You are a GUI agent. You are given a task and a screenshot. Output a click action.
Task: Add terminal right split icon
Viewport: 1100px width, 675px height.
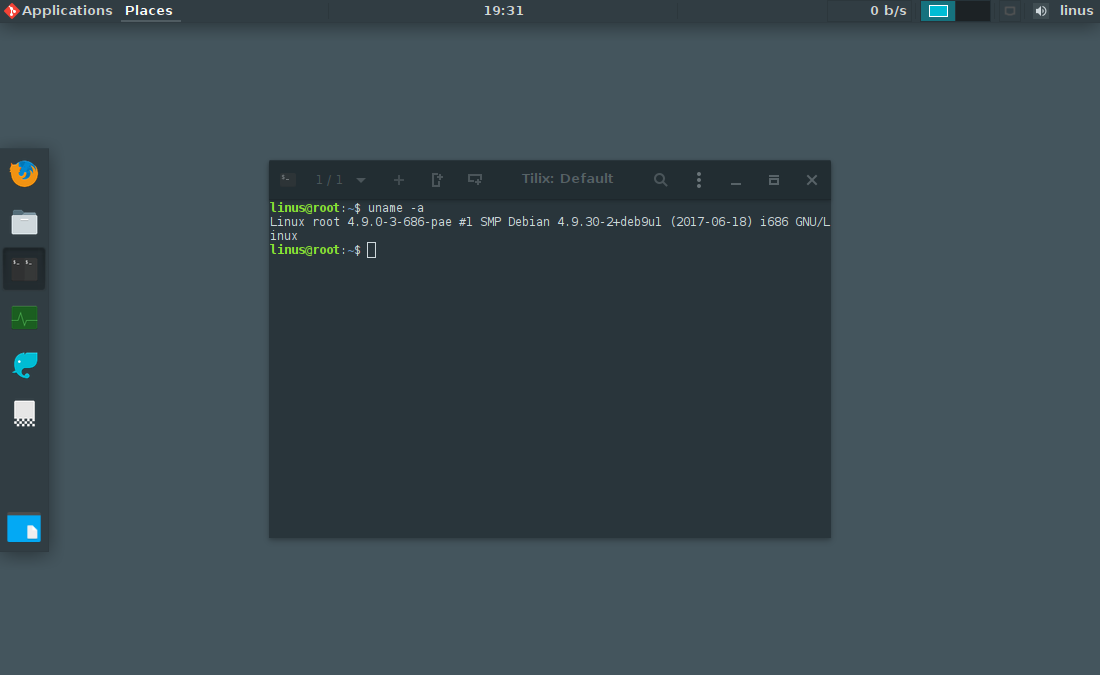(x=436, y=180)
